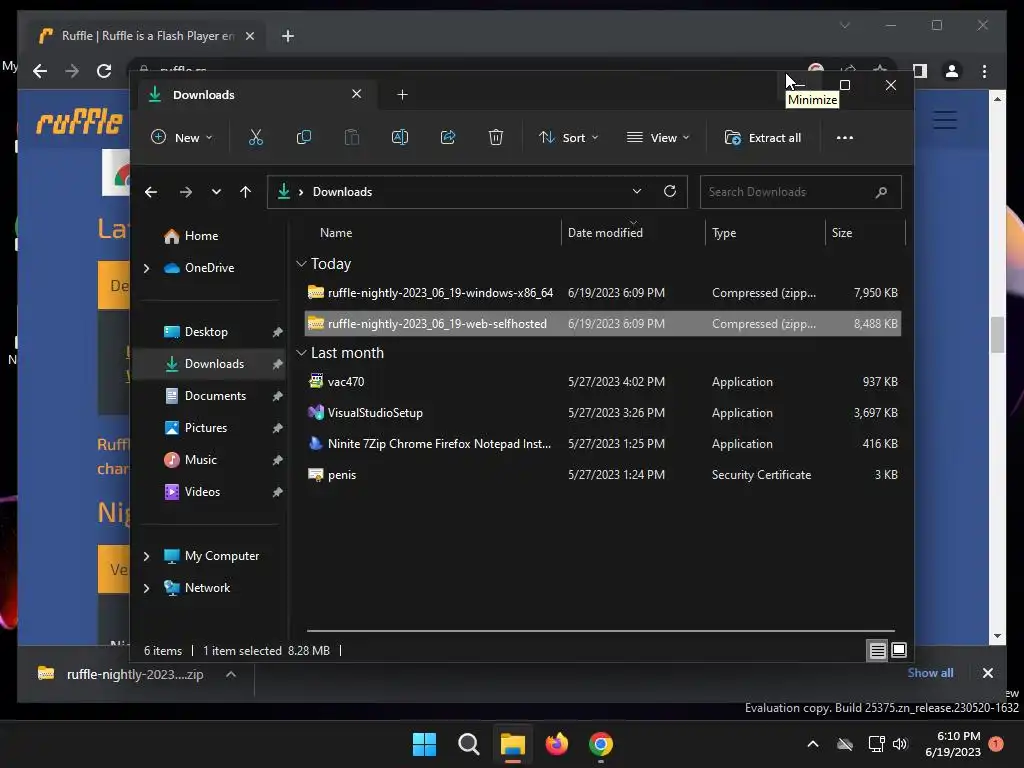The height and width of the screenshot is (768, 1024).
Task: Expand OneDrive in navigation pane
Action: tap(146, 268)
